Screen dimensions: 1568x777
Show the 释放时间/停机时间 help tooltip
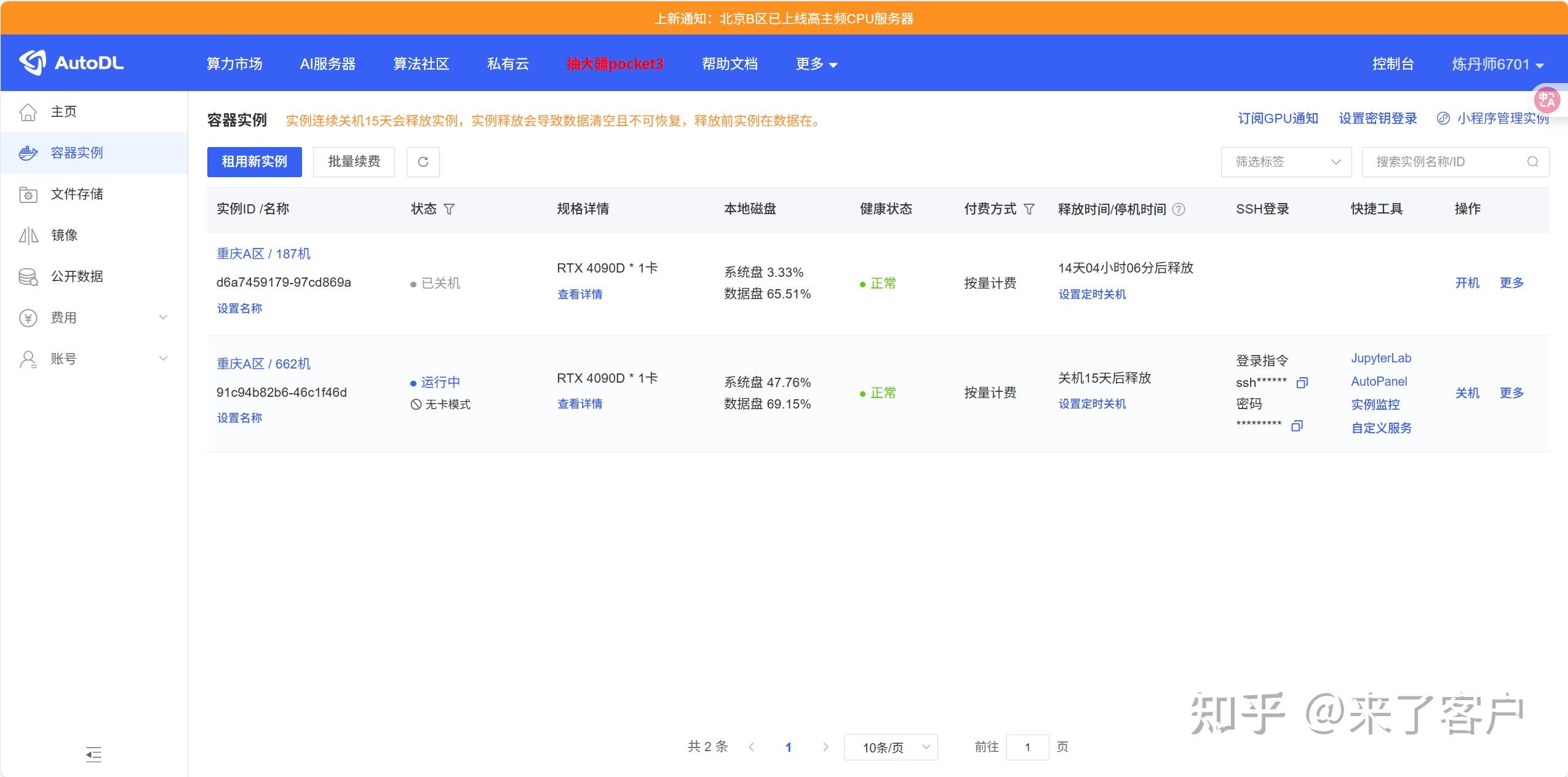[x=1178, y=209]
